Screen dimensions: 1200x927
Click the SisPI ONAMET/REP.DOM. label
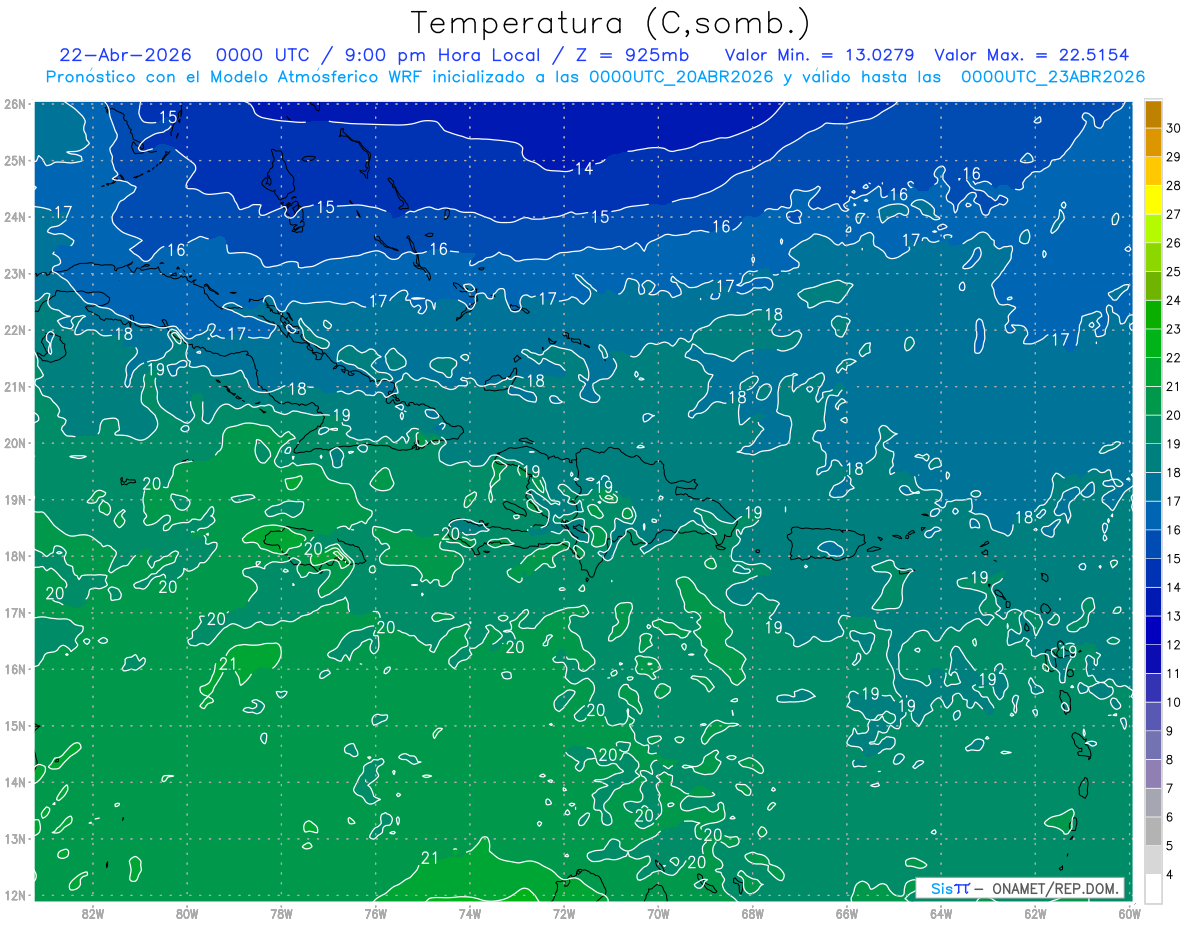pos(1021,888)
